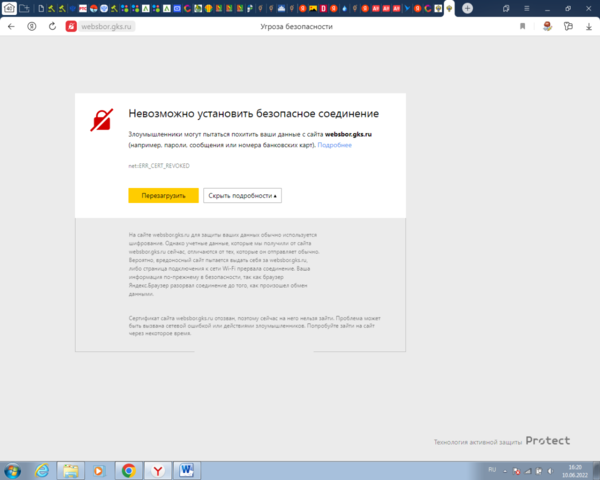Open the Yandex Browser hamburger menu

point(527,8)
